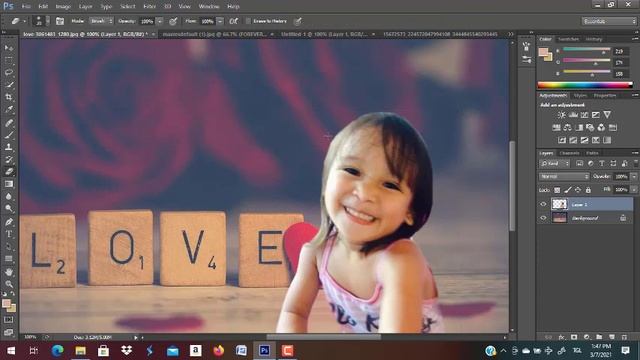This screenshot has width=640, height=360.
Task: Select the Layer 1 thumbnail
Action: [x=559, y=204]
